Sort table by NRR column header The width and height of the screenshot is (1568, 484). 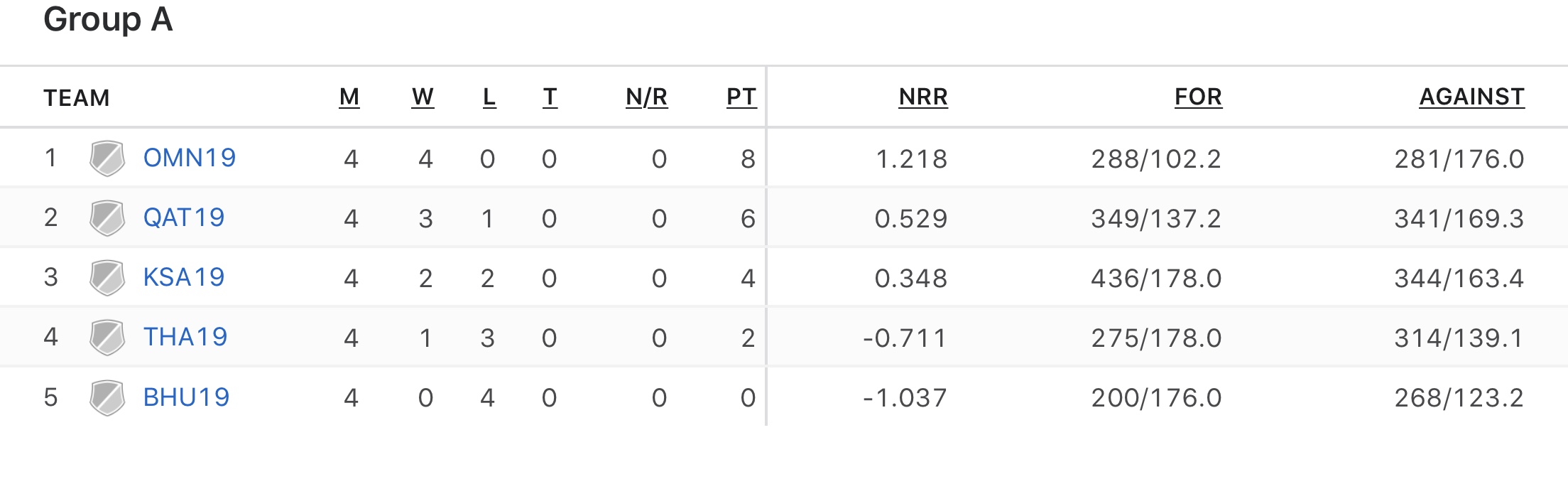click(923, 97)
